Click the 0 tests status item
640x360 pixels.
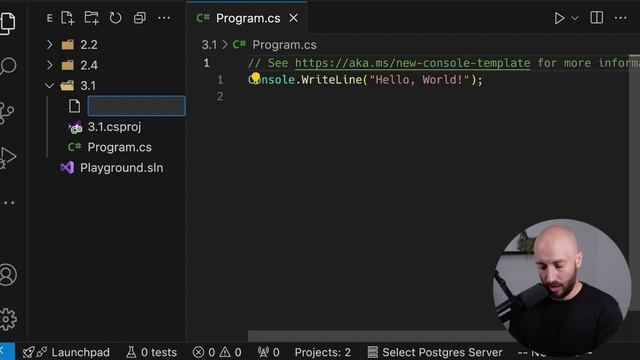(x=151, y=352)
